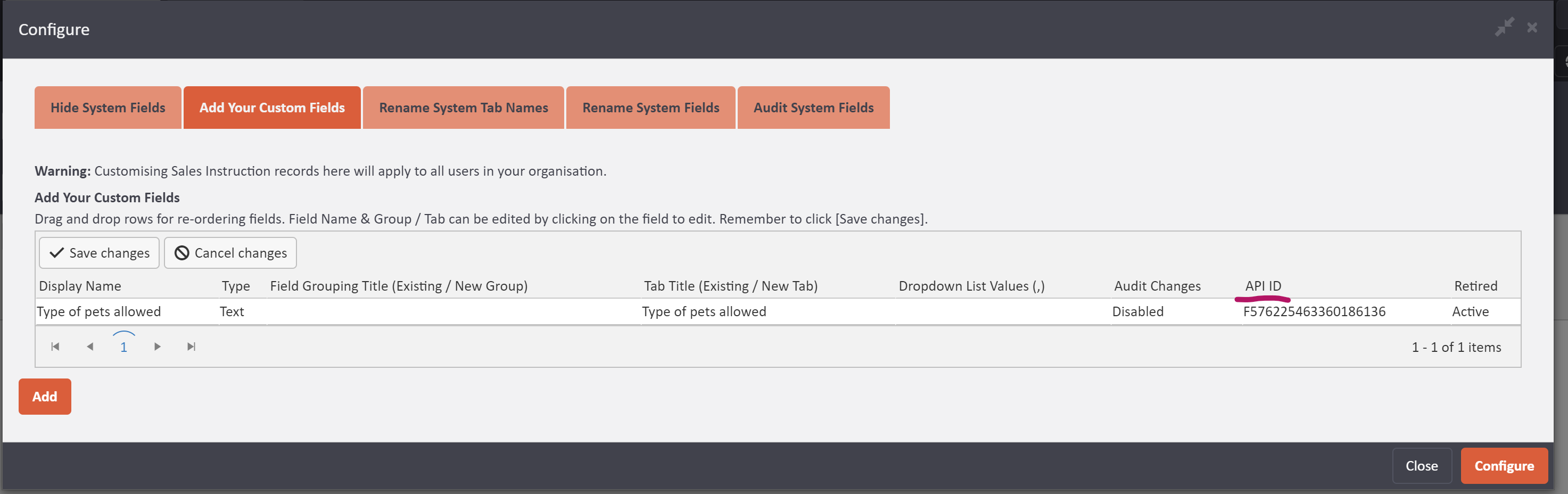This screenshot has width=1568, height=494.
Task: Click the previous page arrow icon
Action: click(x=89, y=346)
